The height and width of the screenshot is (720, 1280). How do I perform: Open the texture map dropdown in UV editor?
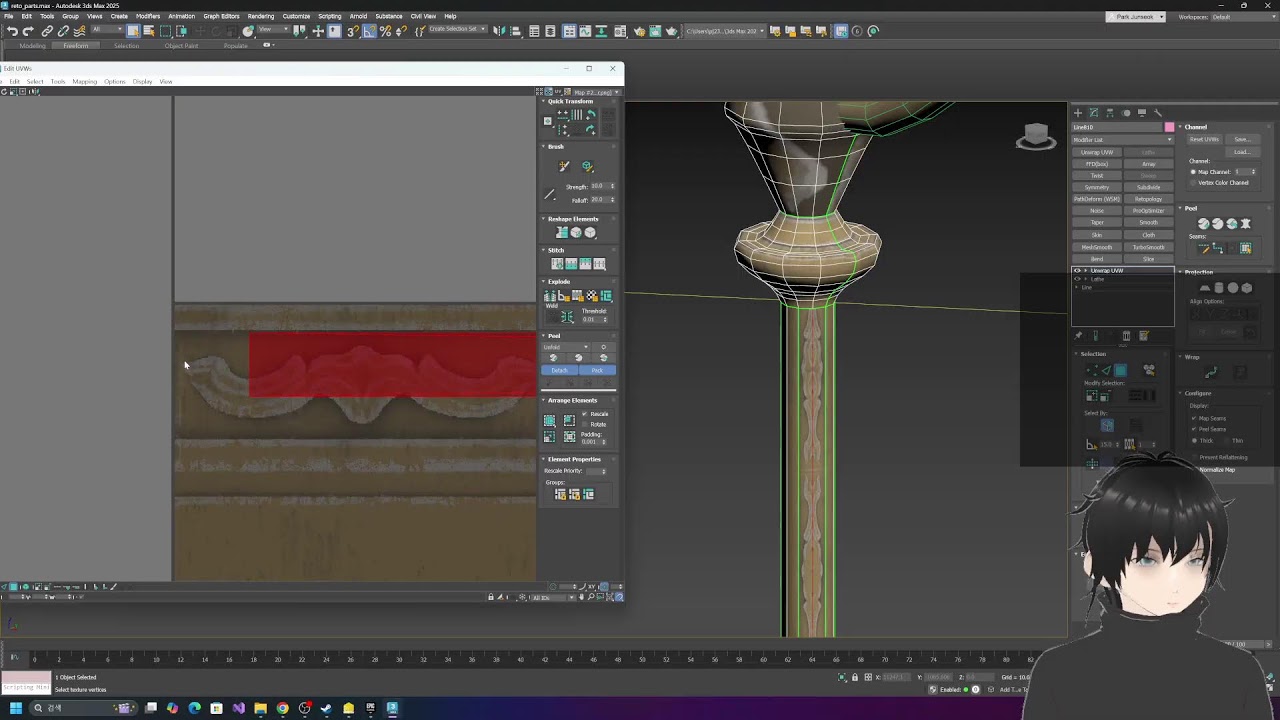tap(596, 92)
